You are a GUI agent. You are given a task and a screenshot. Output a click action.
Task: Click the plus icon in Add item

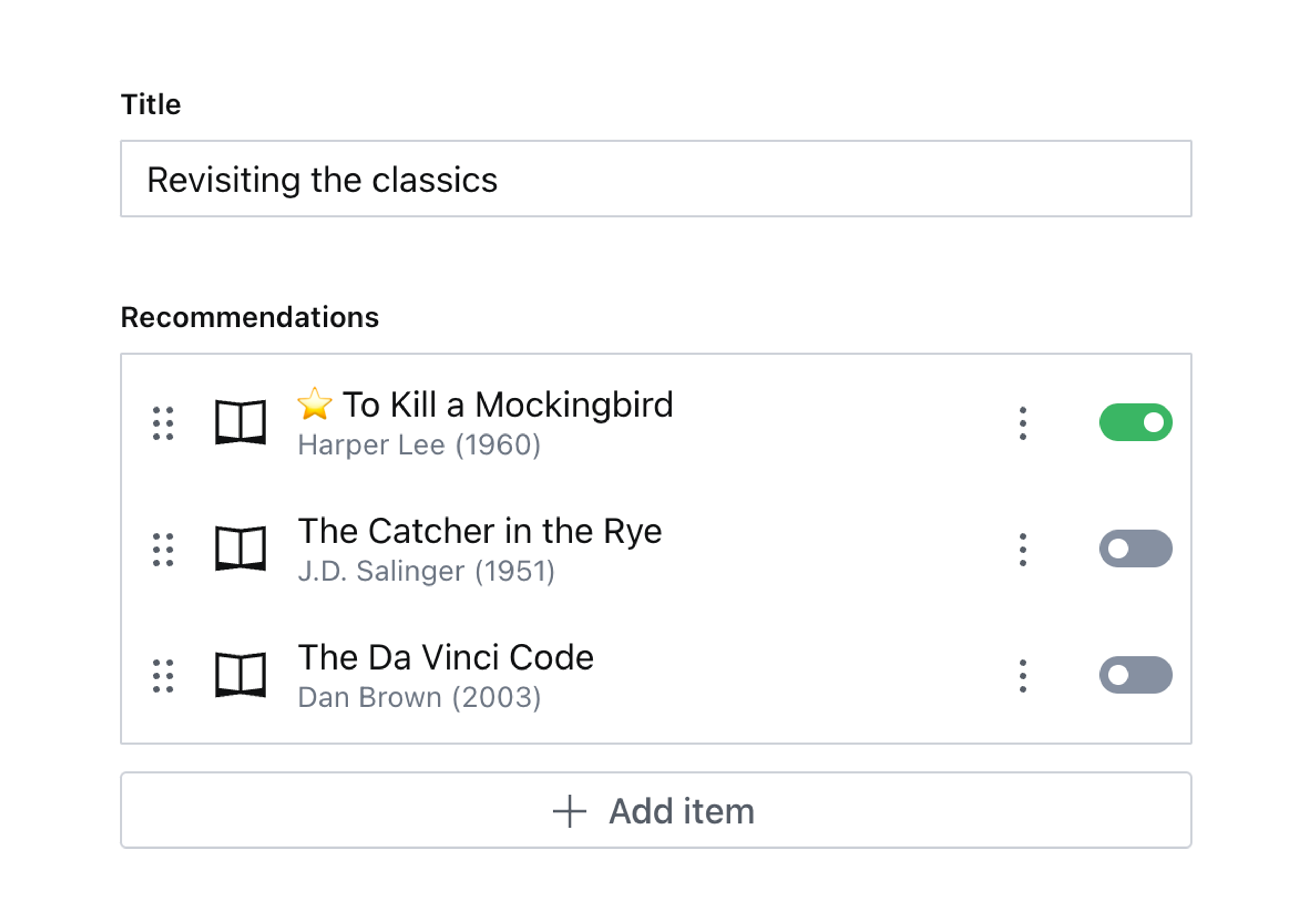(569, 811)
